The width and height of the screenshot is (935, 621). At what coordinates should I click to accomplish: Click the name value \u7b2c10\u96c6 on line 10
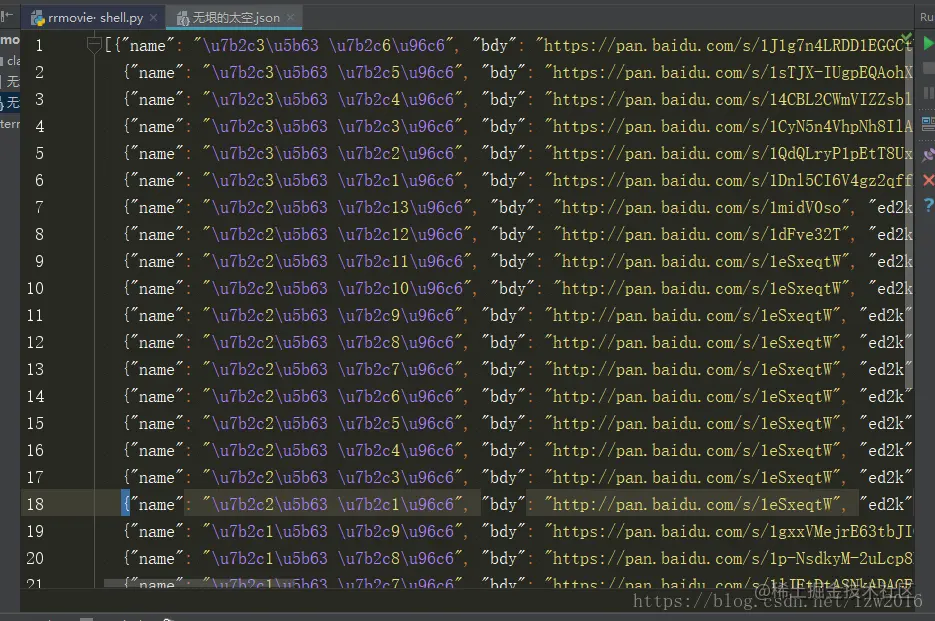[401, 289]
